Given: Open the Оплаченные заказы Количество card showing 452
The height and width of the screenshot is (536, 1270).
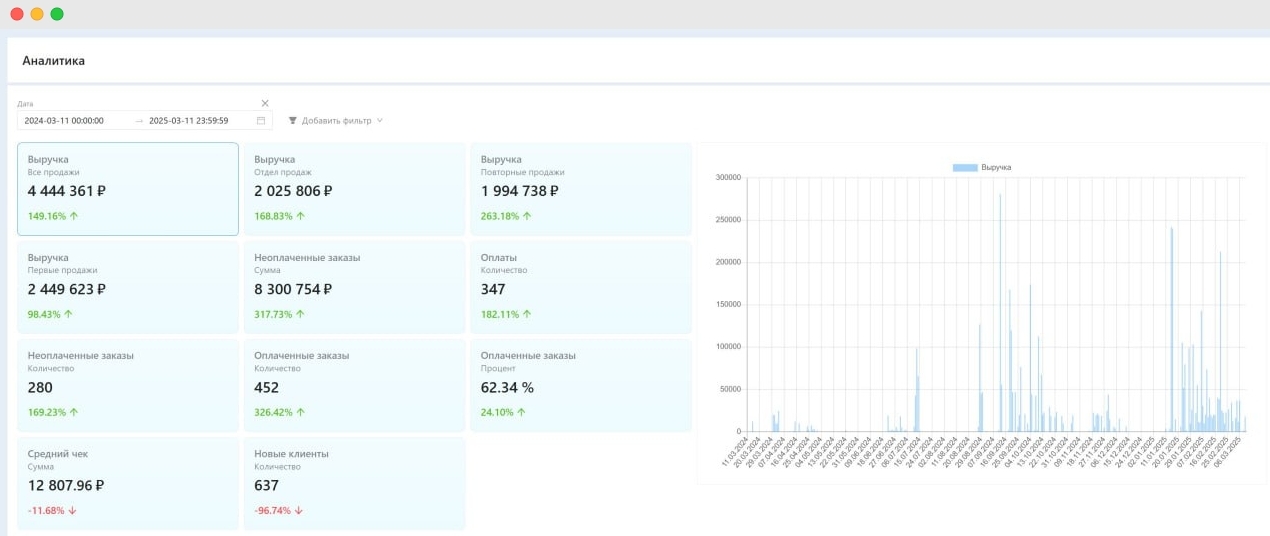Looking at the screenshot, I should (x=354, y=385).
